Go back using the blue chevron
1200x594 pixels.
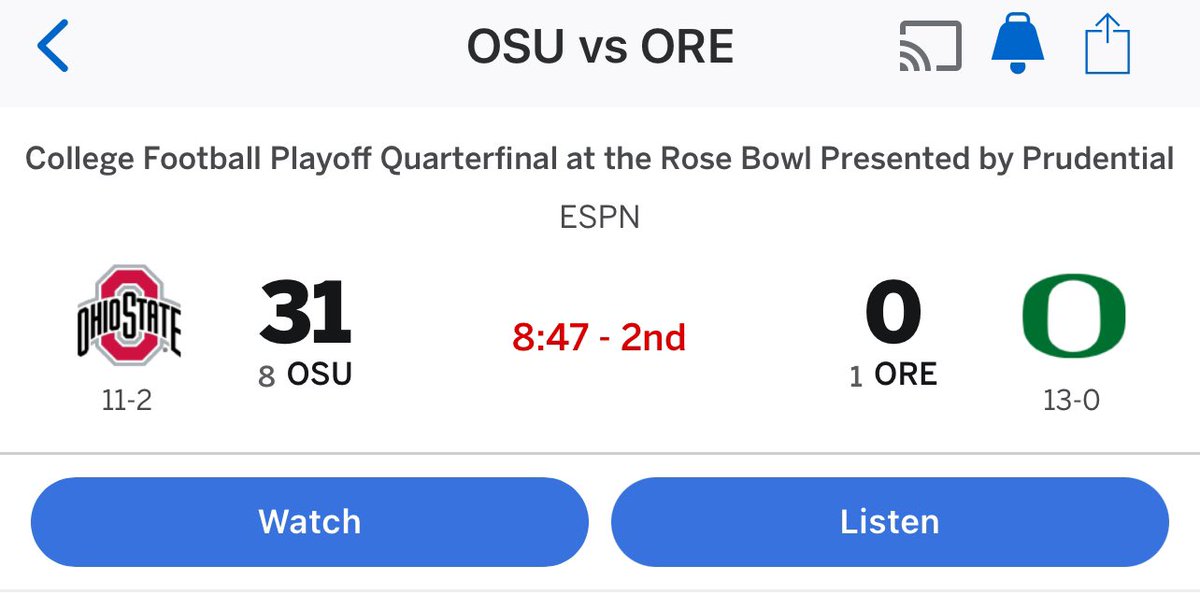(x=52, y=47)
